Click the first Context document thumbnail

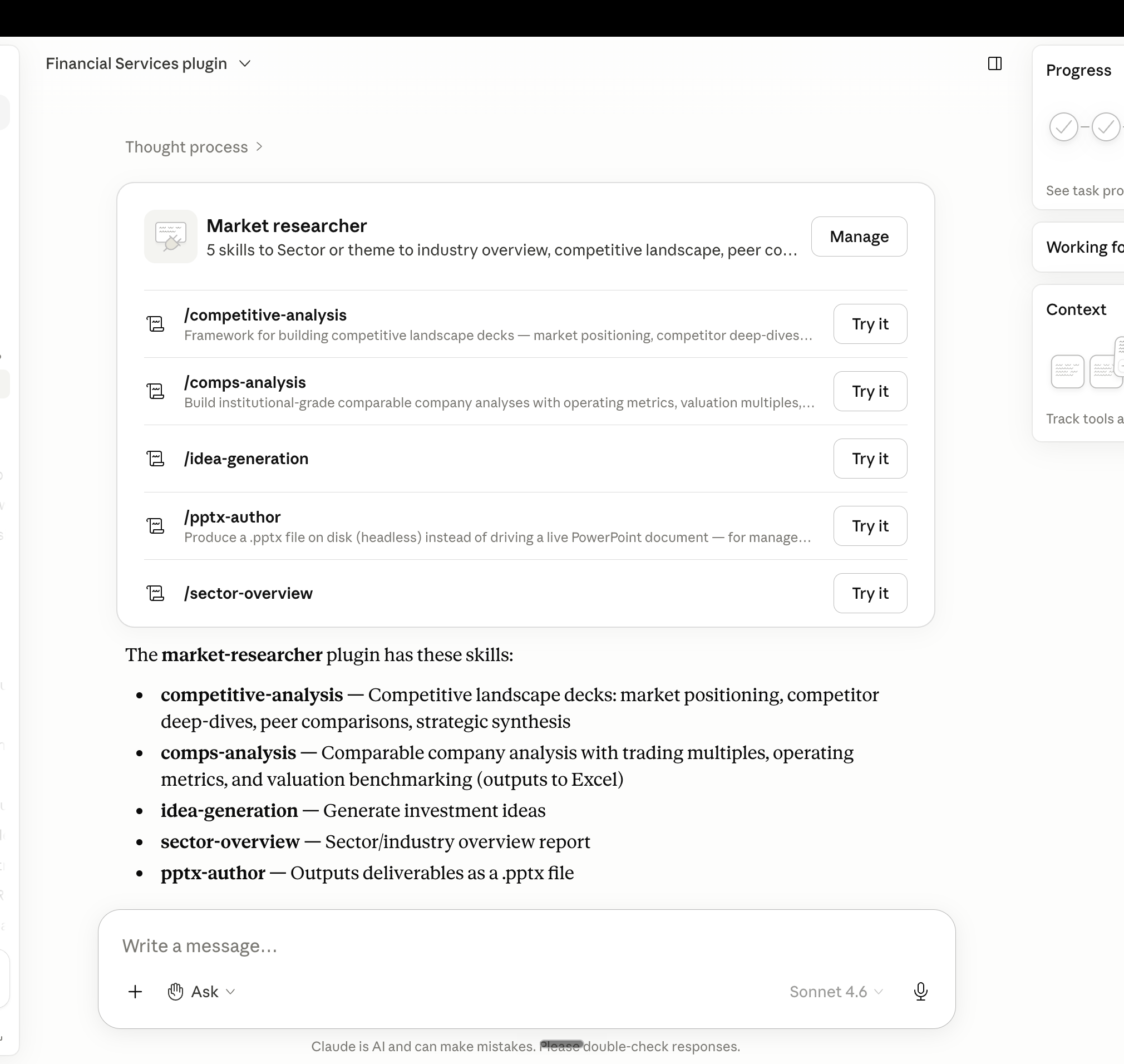pos(1067,372)
